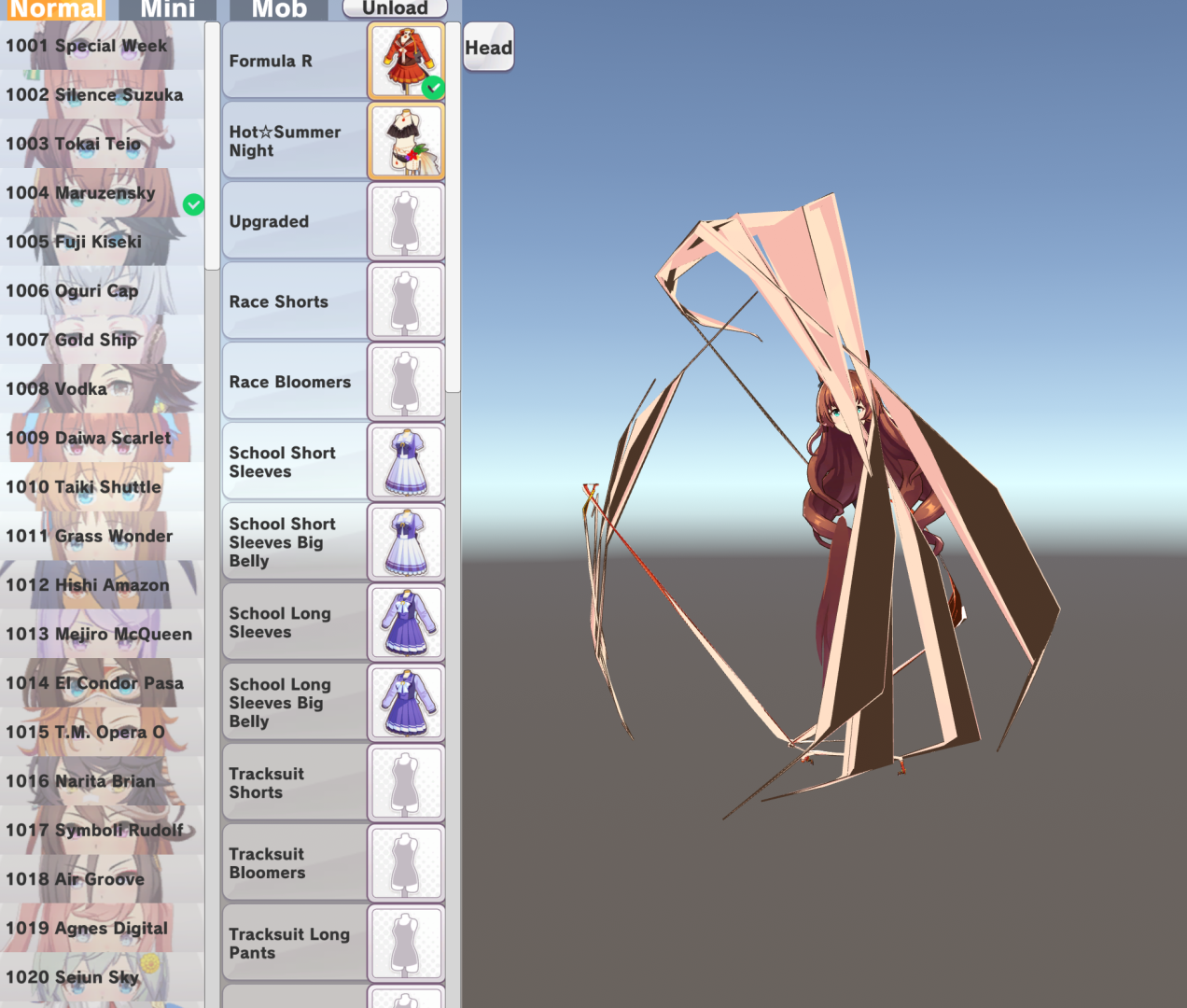Click the Unload button
Image resolution: width=1187 pixels, height=1008 pixels.
[395, 8]
